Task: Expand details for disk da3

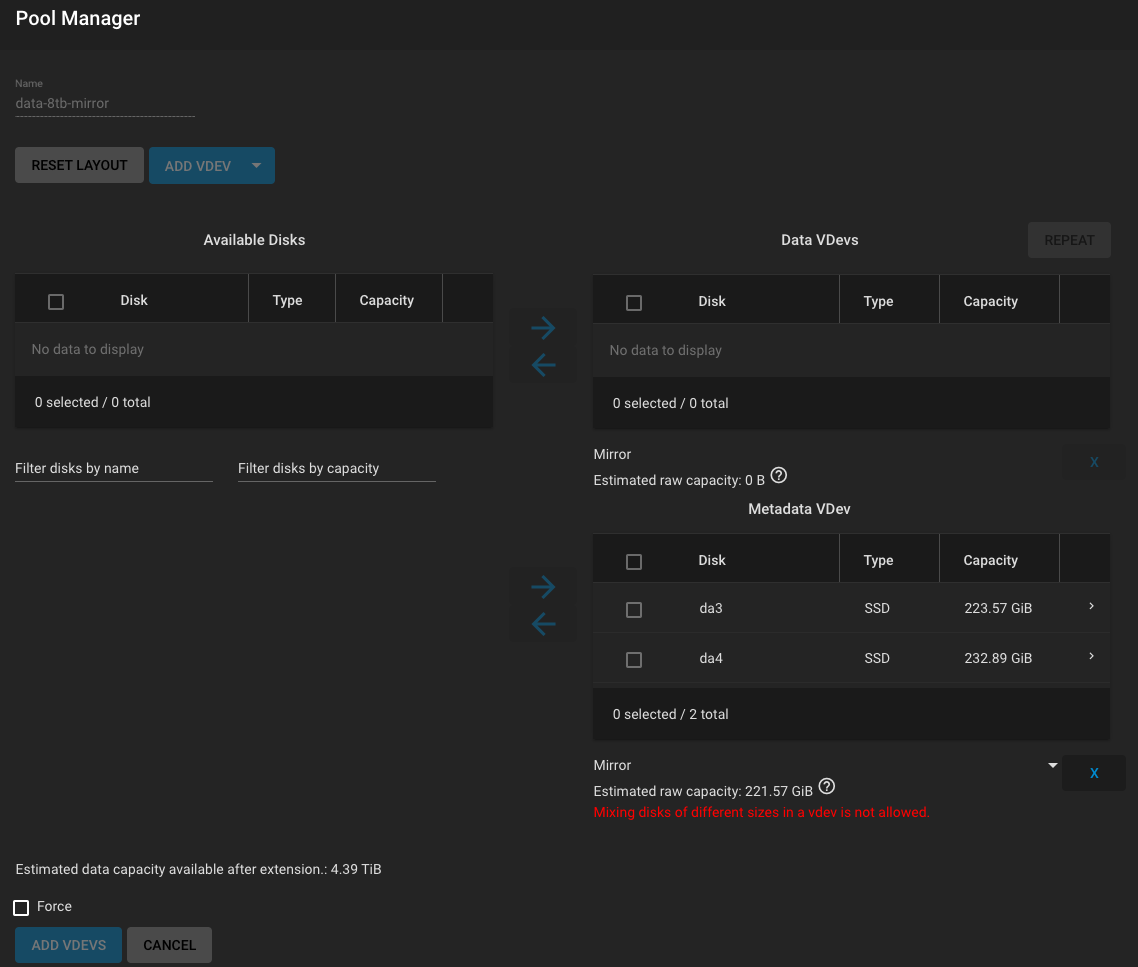Action: pyautogui.click(x=1091, y=606)
